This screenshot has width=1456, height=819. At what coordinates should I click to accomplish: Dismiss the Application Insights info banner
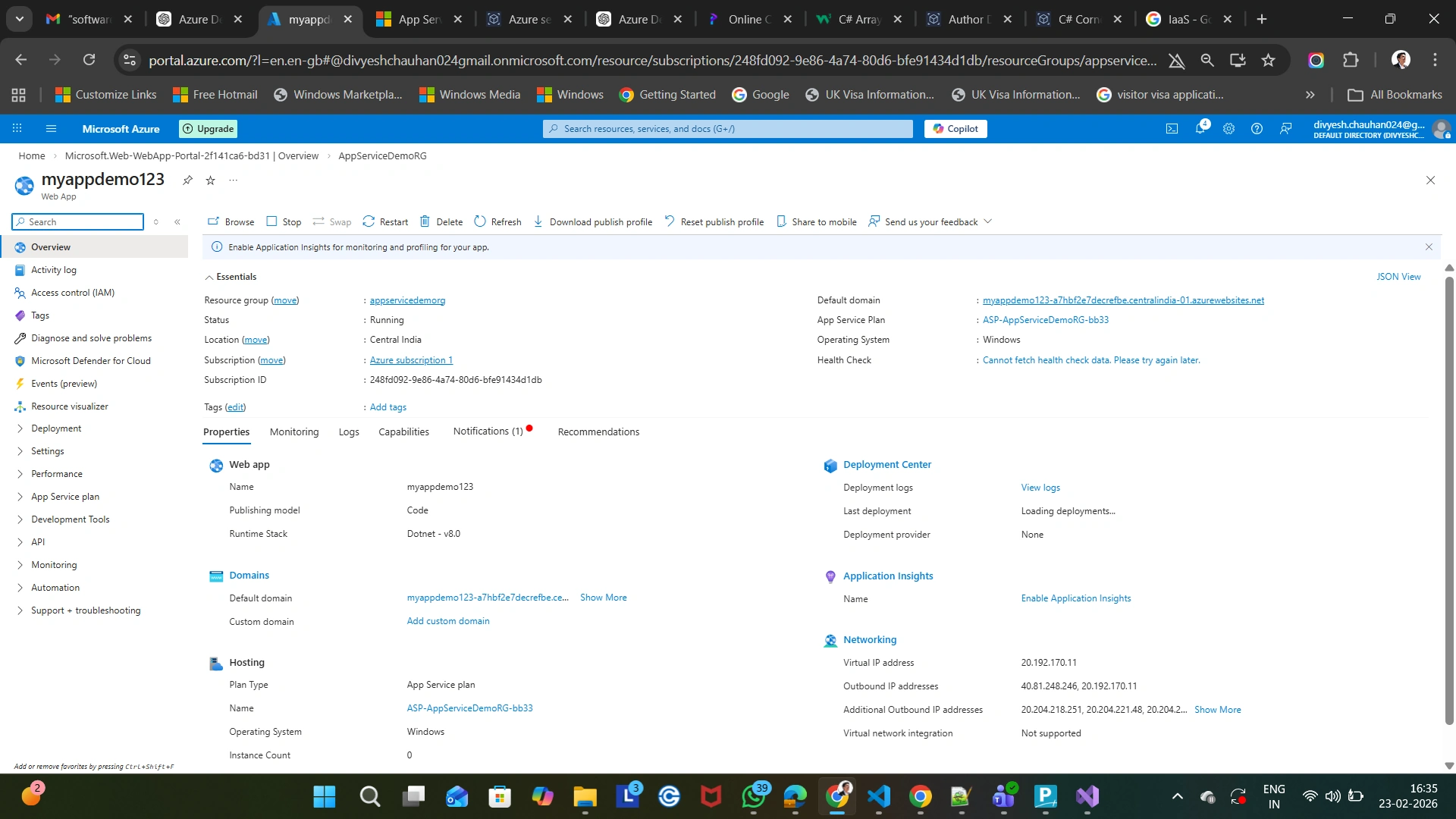click(x=1429, y=247)
